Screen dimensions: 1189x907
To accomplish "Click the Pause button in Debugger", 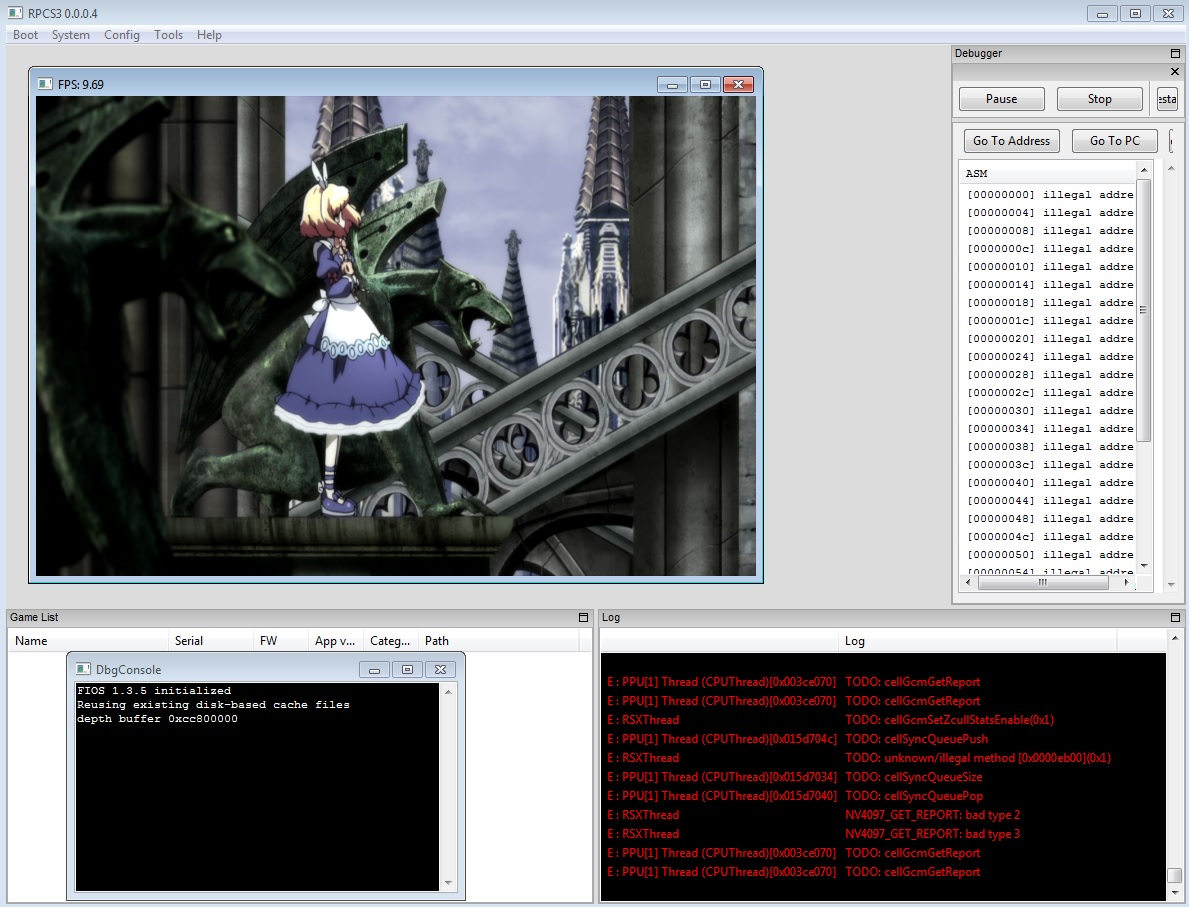I will pos(1001,99).
